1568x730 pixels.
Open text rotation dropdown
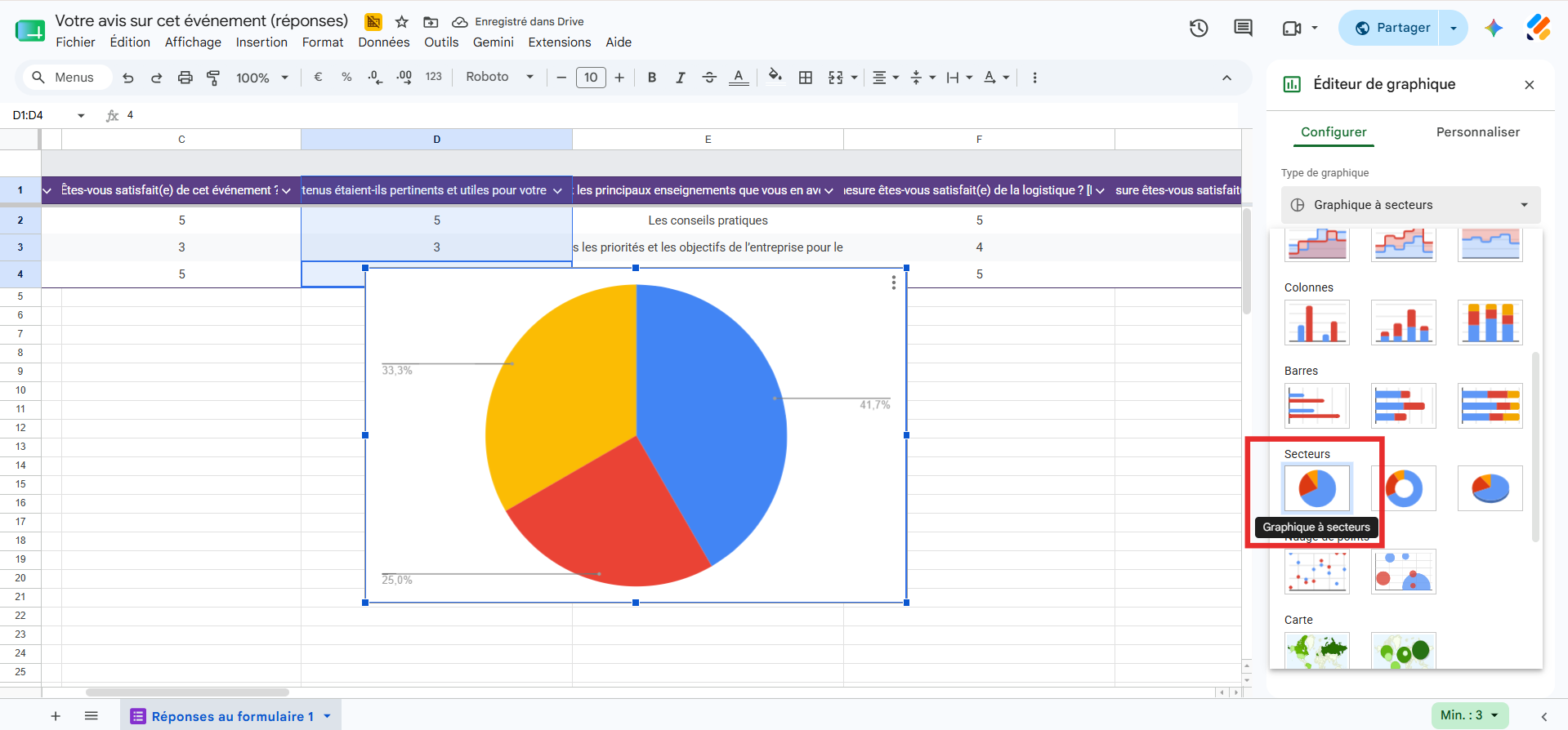tap(997, 78)
